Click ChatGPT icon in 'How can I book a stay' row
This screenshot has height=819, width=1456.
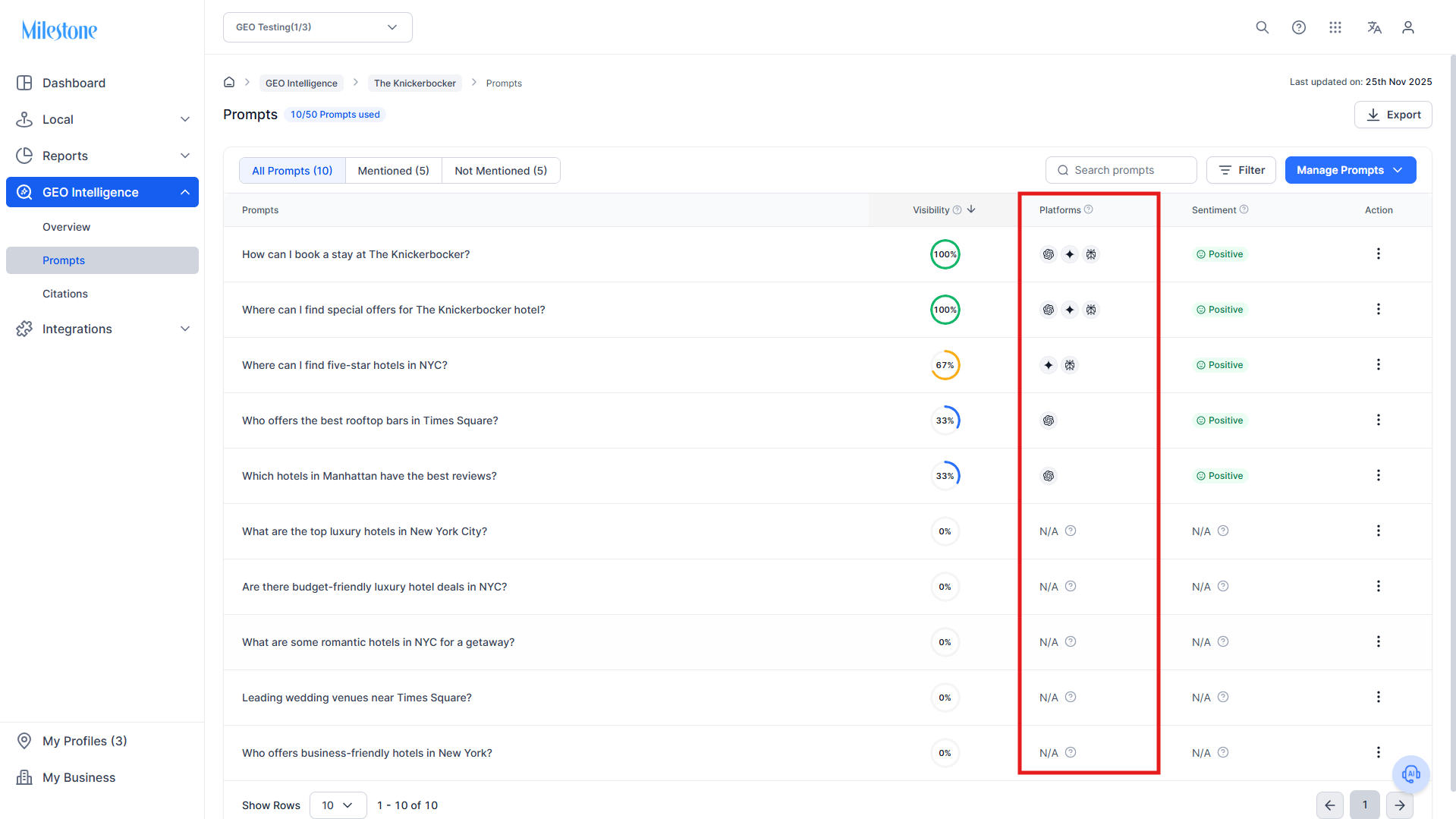coord(1049,254)
